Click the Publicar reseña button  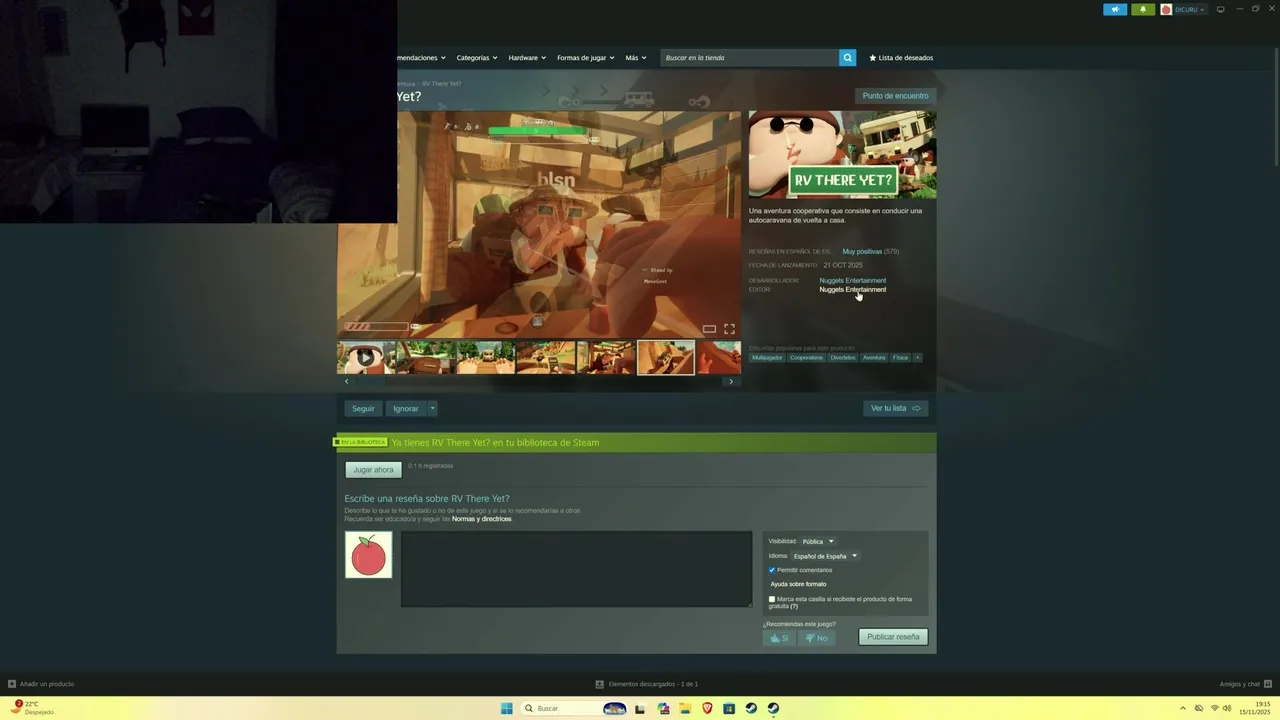point(893,637)
